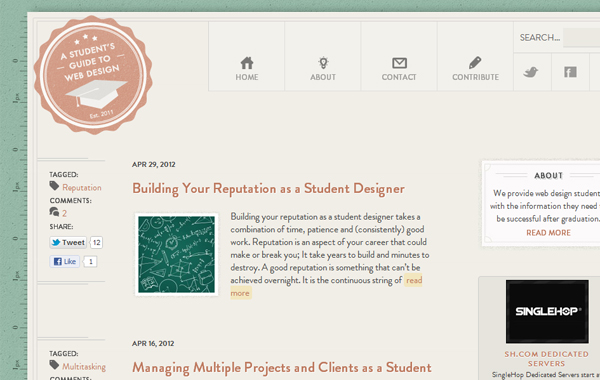This screenshot has height=380, width=600.
Task: Click the Facebook Like button
Action: pyautogui.click(x=65, y=261)
